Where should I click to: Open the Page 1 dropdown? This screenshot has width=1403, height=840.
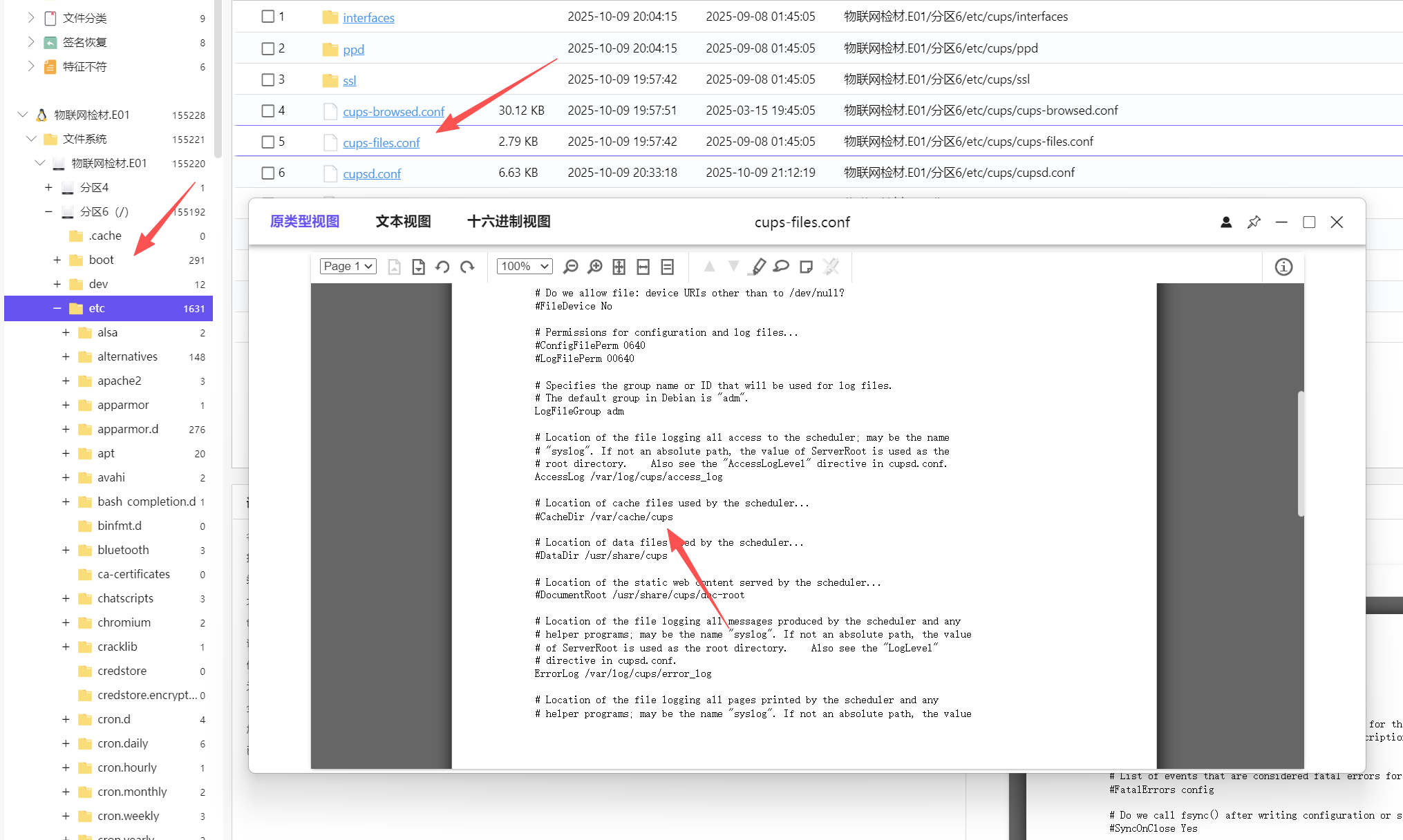pyautogui.click(x=348, y=266)
